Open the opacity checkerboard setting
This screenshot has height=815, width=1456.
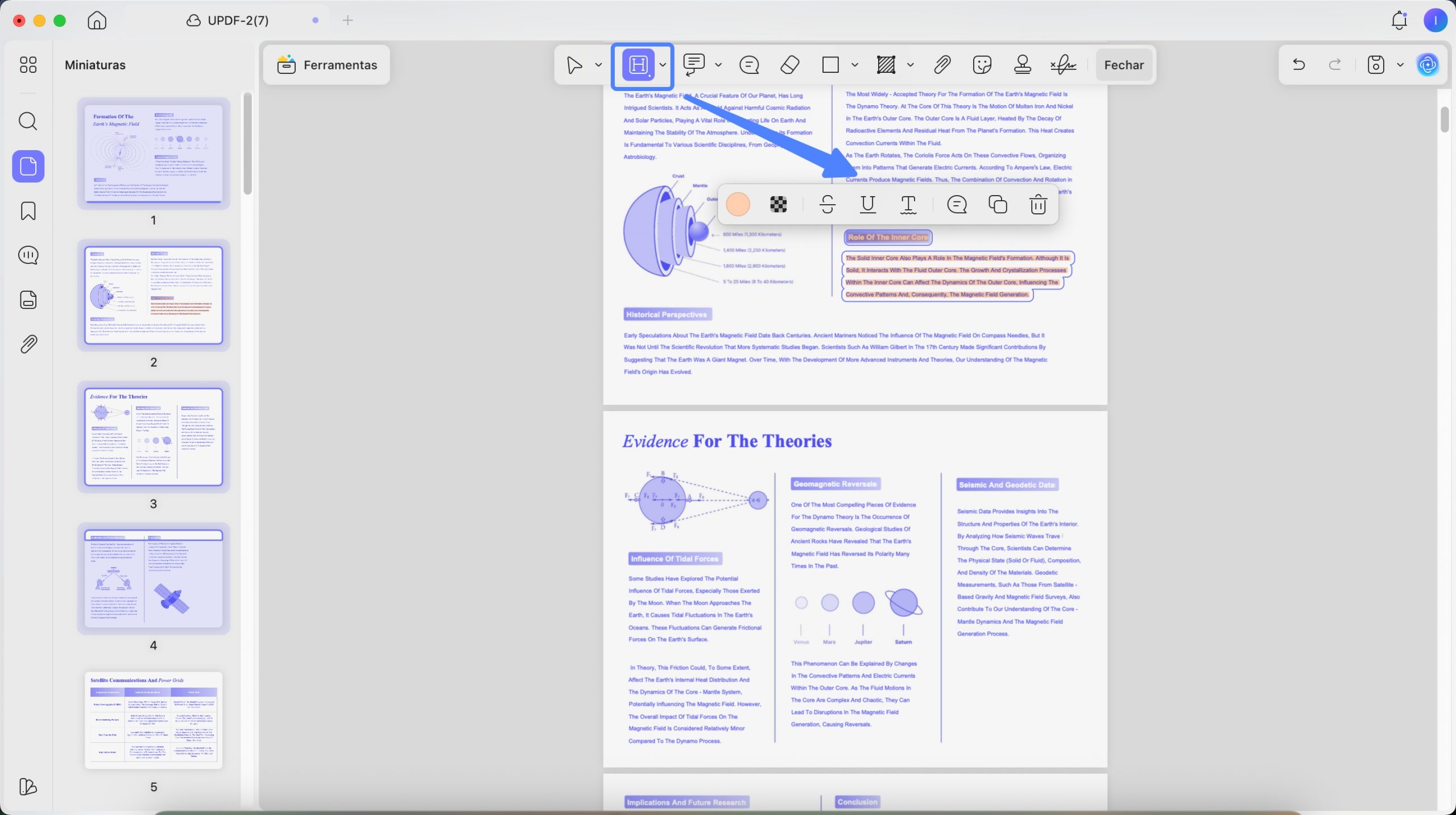point(779,204)
